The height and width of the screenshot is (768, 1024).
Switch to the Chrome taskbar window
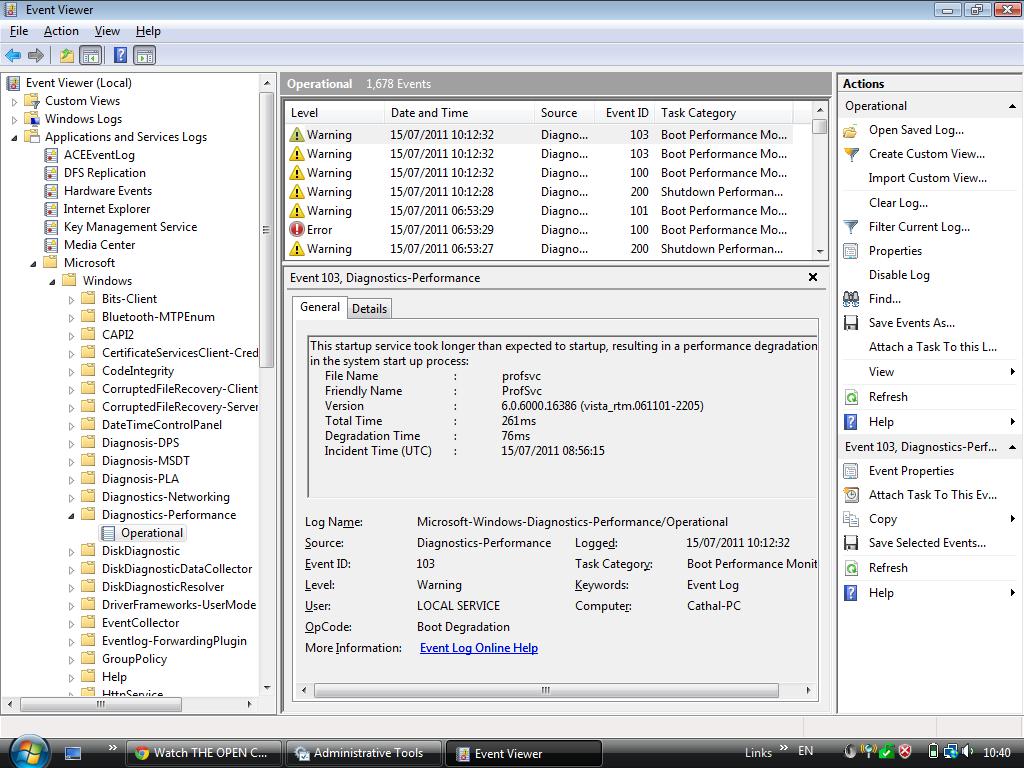[x=203, y=753]
